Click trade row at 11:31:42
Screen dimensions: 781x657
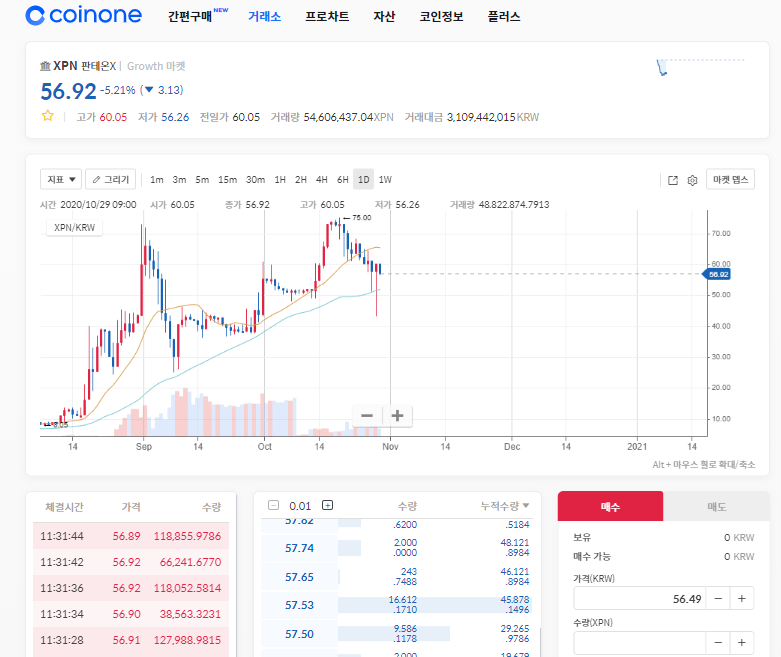131,562
